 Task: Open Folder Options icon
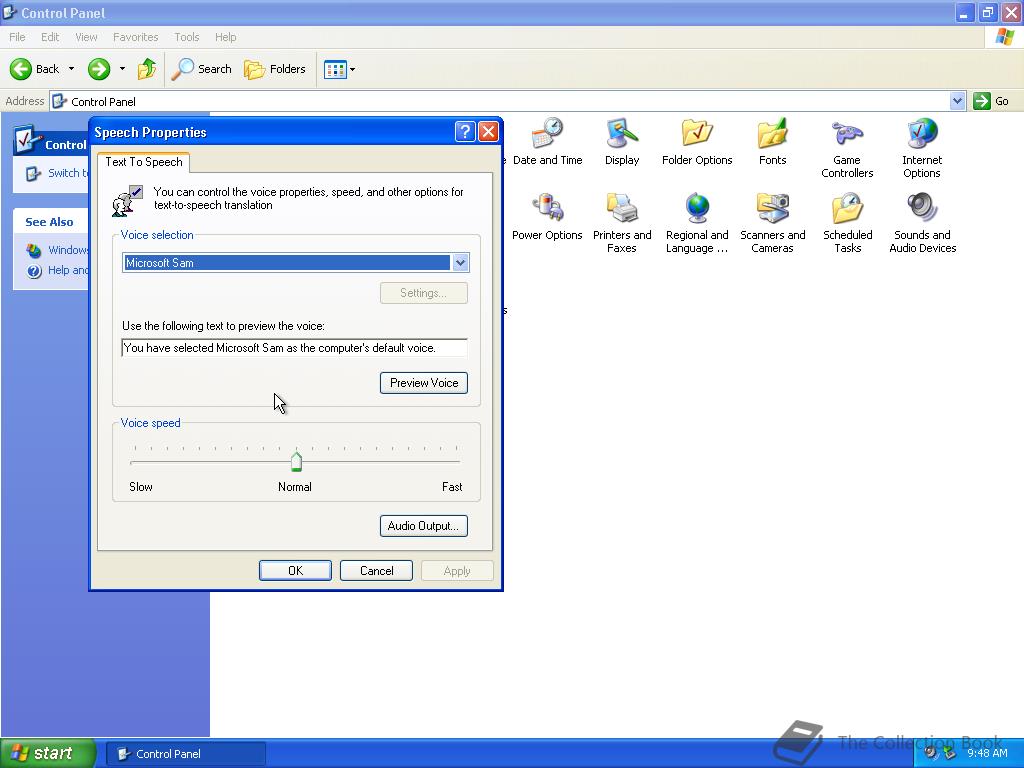pos(697,134)
